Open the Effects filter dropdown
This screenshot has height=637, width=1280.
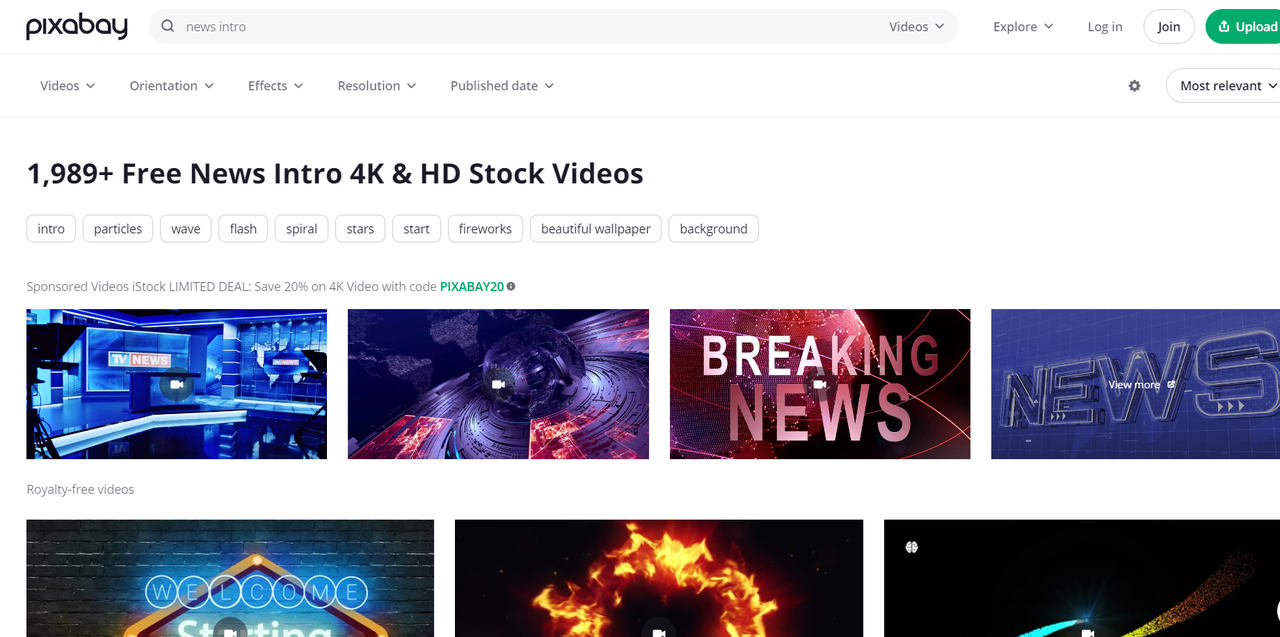click(276, 86)
